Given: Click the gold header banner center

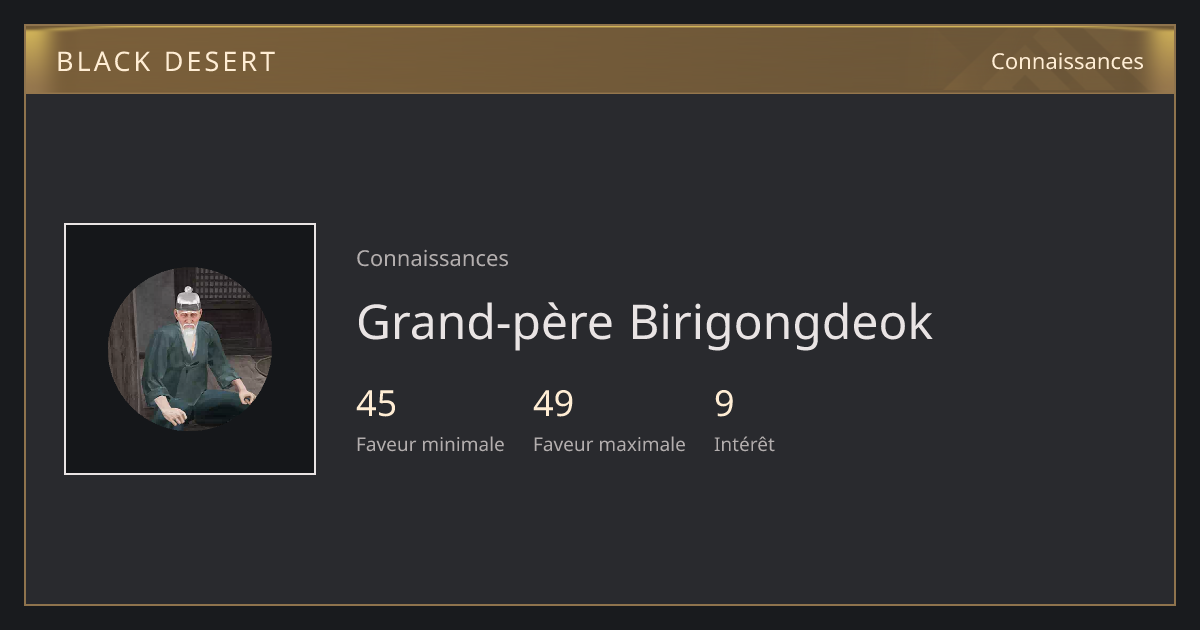Looking at the screenshot, I should coord(600,60).
